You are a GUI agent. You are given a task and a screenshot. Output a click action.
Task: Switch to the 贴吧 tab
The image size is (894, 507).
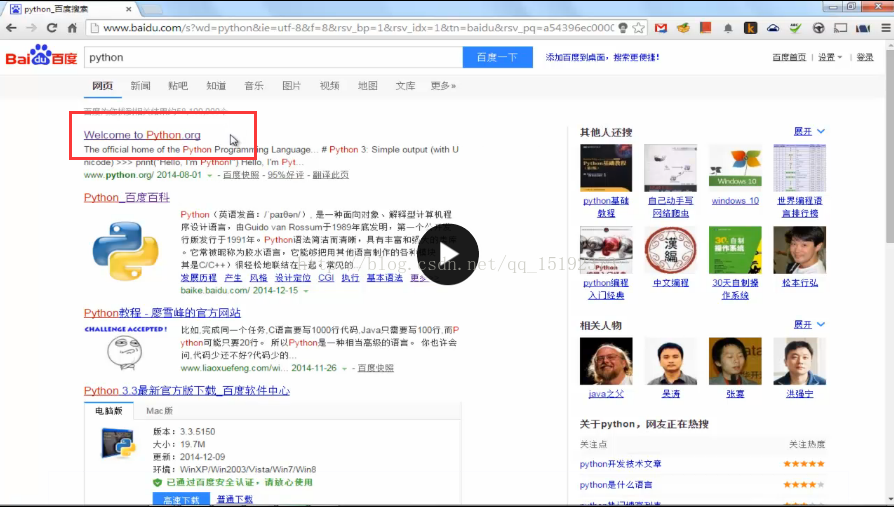(x=178, y=86)
